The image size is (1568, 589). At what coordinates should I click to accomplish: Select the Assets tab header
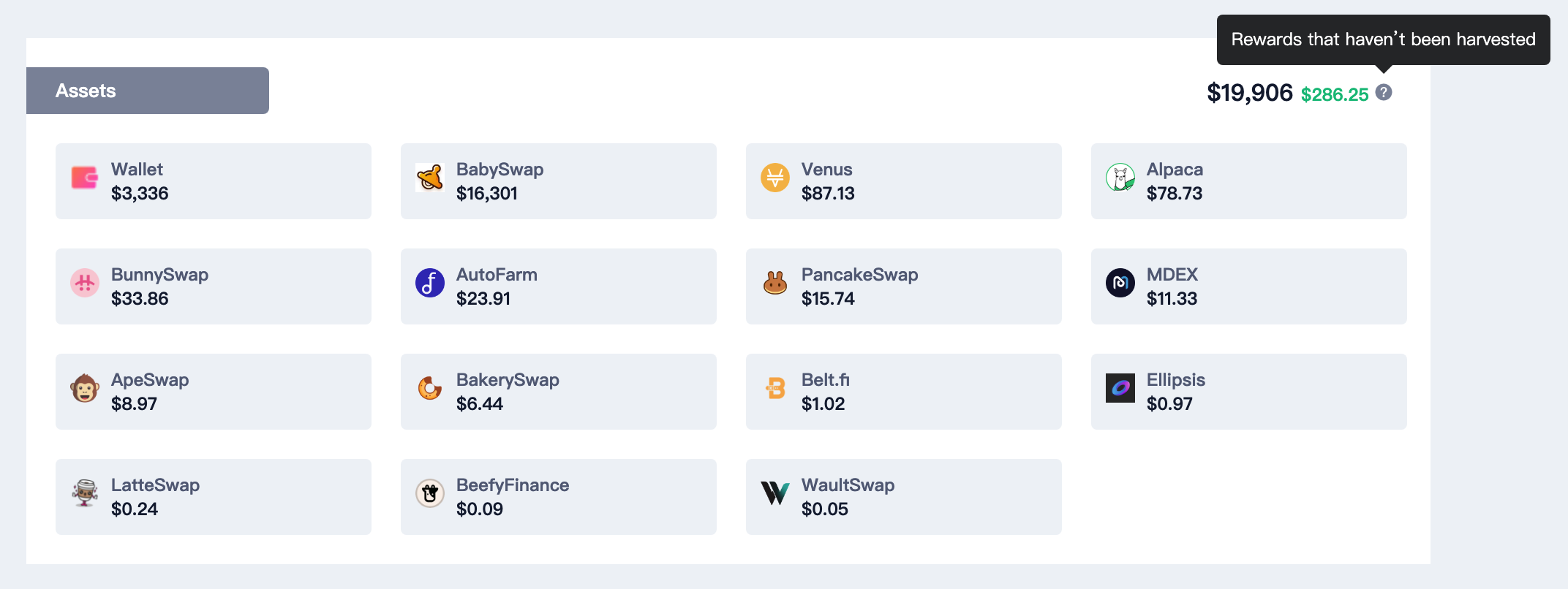[x=148, y=91]
